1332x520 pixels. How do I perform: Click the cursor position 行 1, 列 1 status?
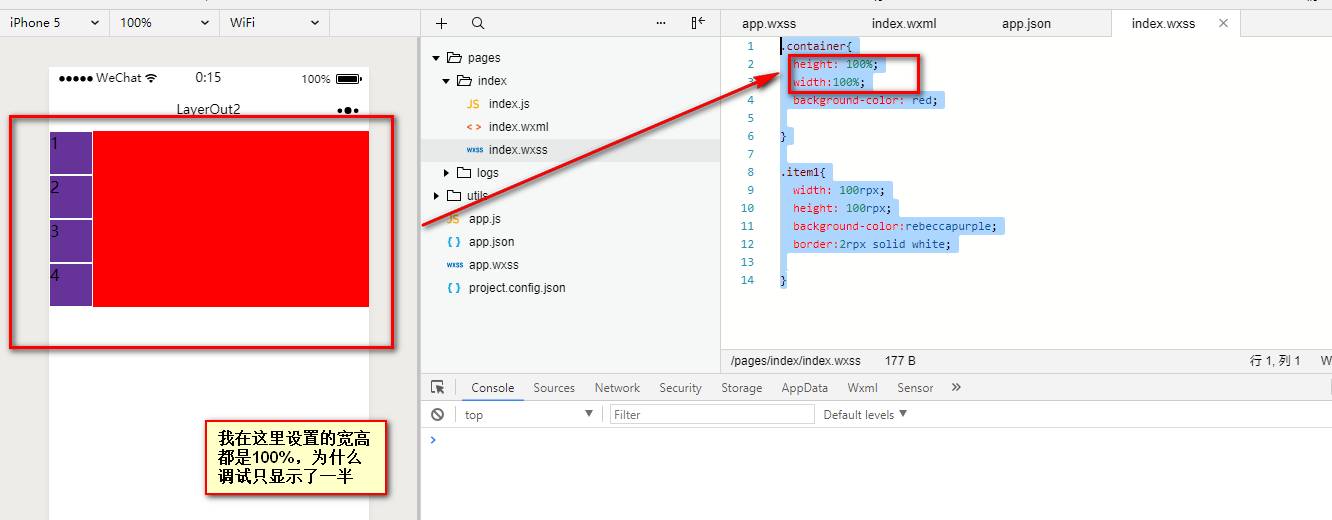(x=1275, y=361)
